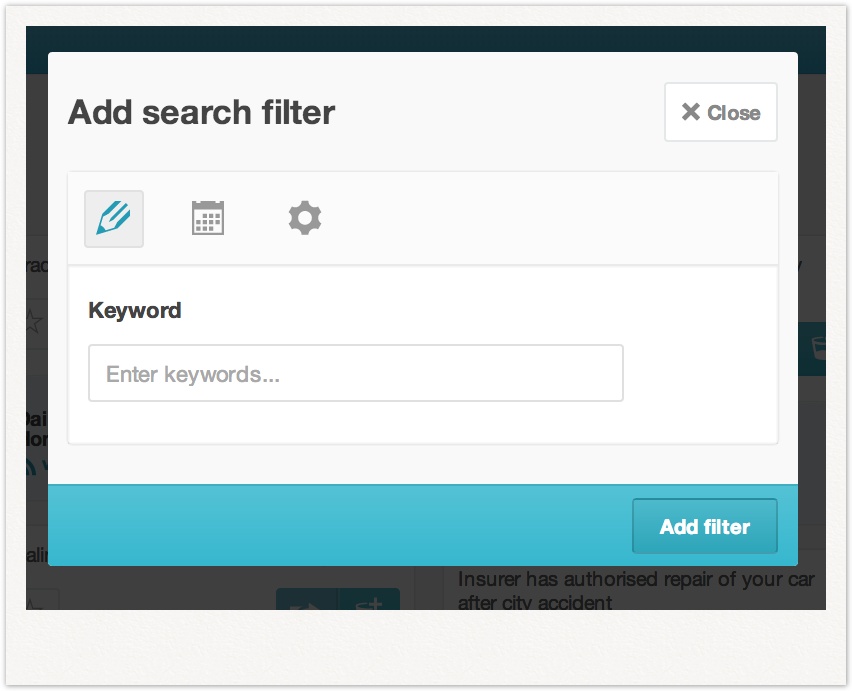Click the bucket icon behind dialog's right edge
This screenshot has width=852, height=691.
815,347
